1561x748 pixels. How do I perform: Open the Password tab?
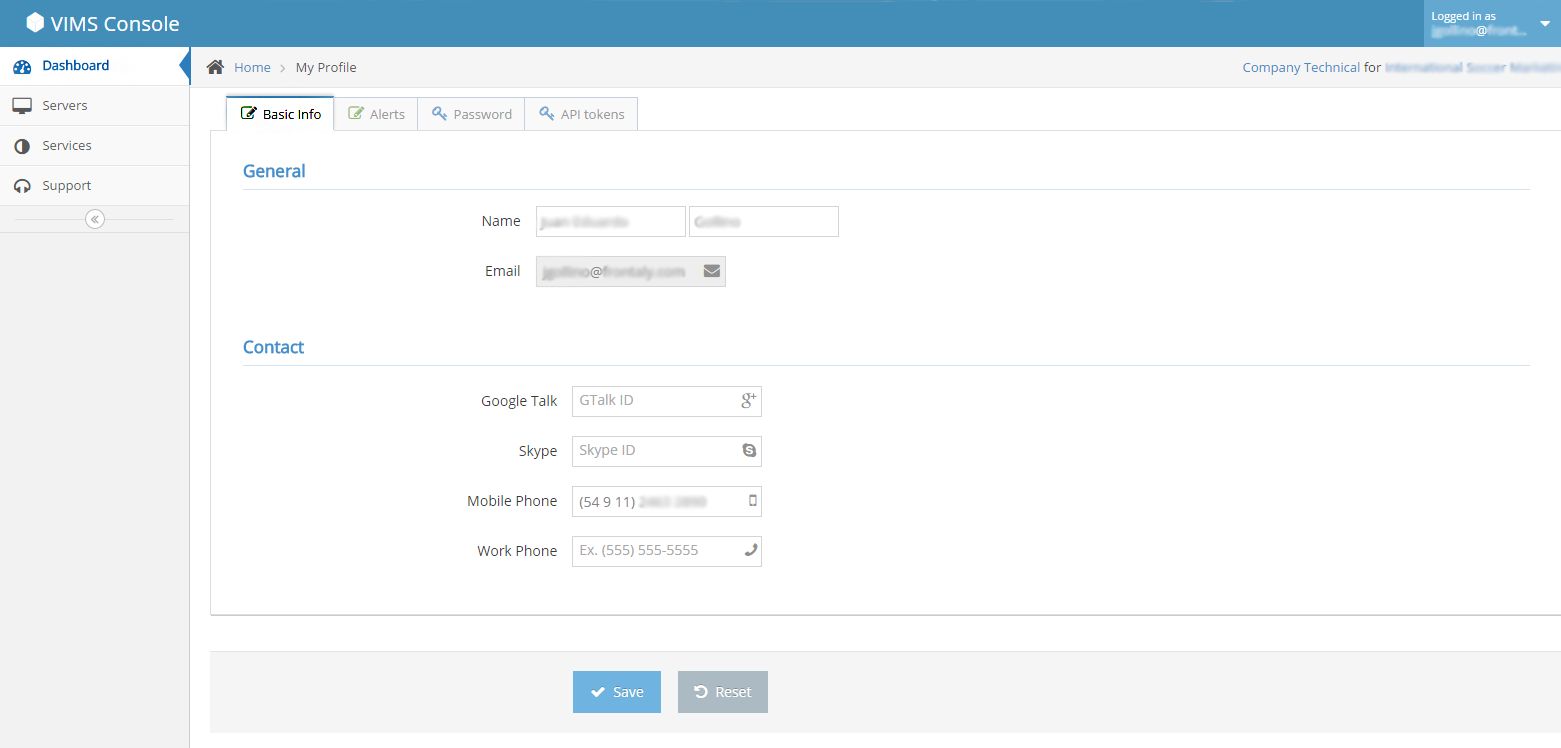[471, 114]
